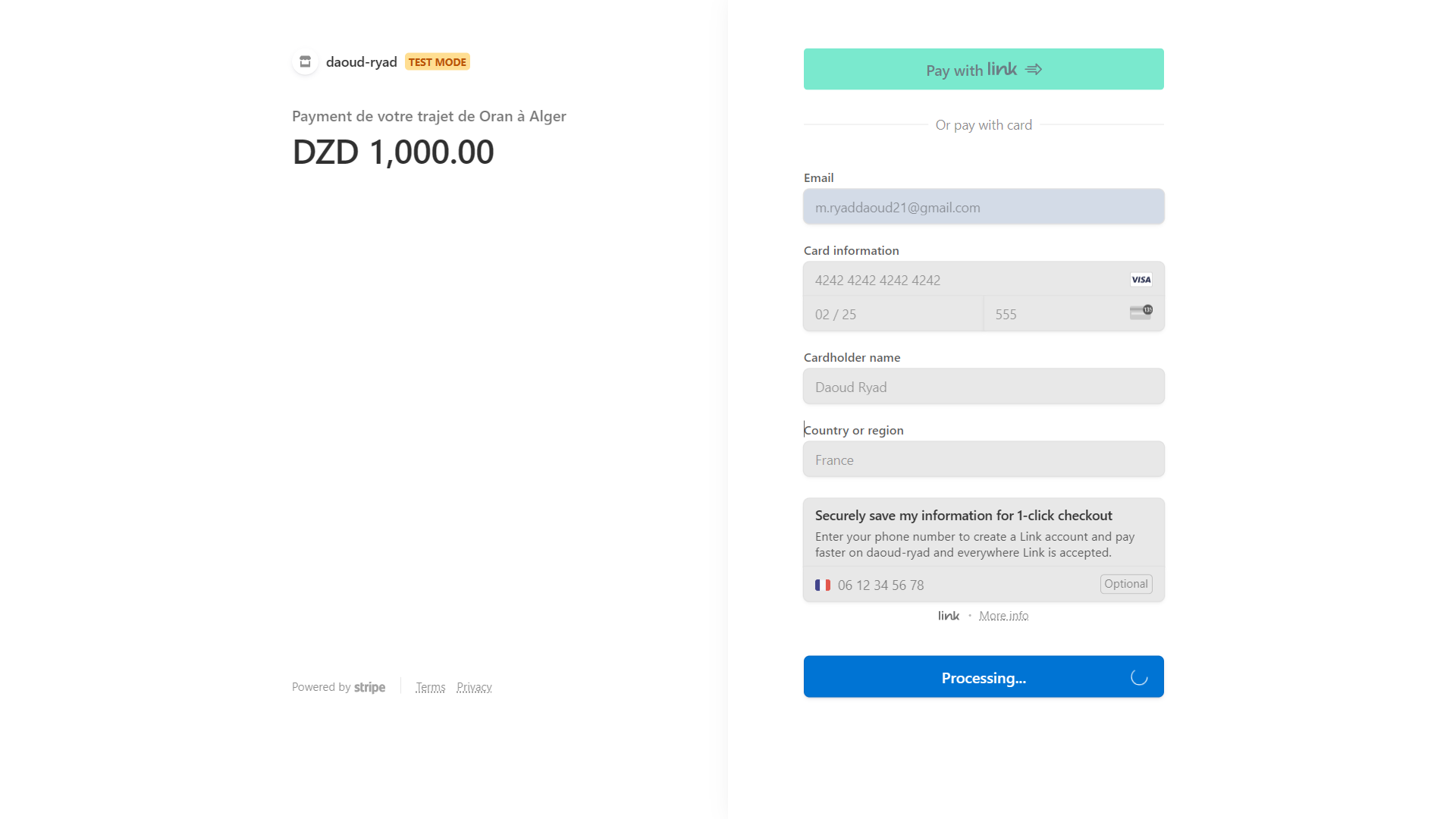
Task: Click the Stripe logo in the footer
Action: [370, 687]
